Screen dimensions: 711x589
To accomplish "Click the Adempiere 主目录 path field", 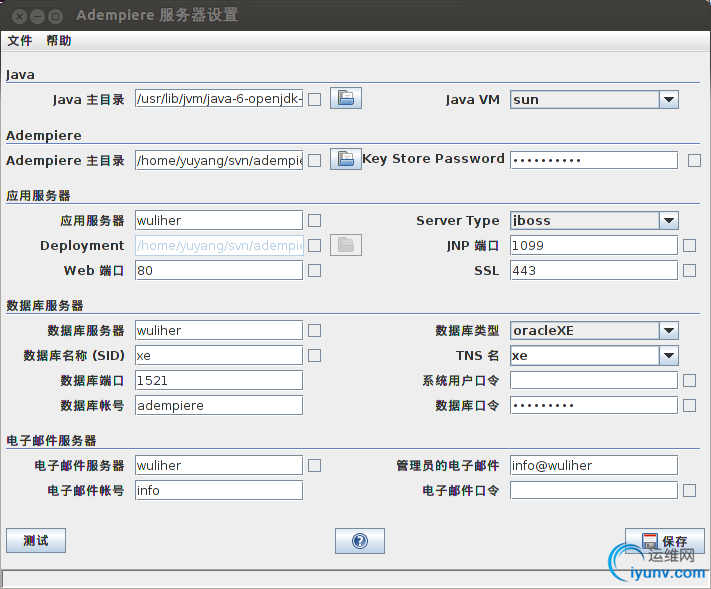I will coord(219,161).
